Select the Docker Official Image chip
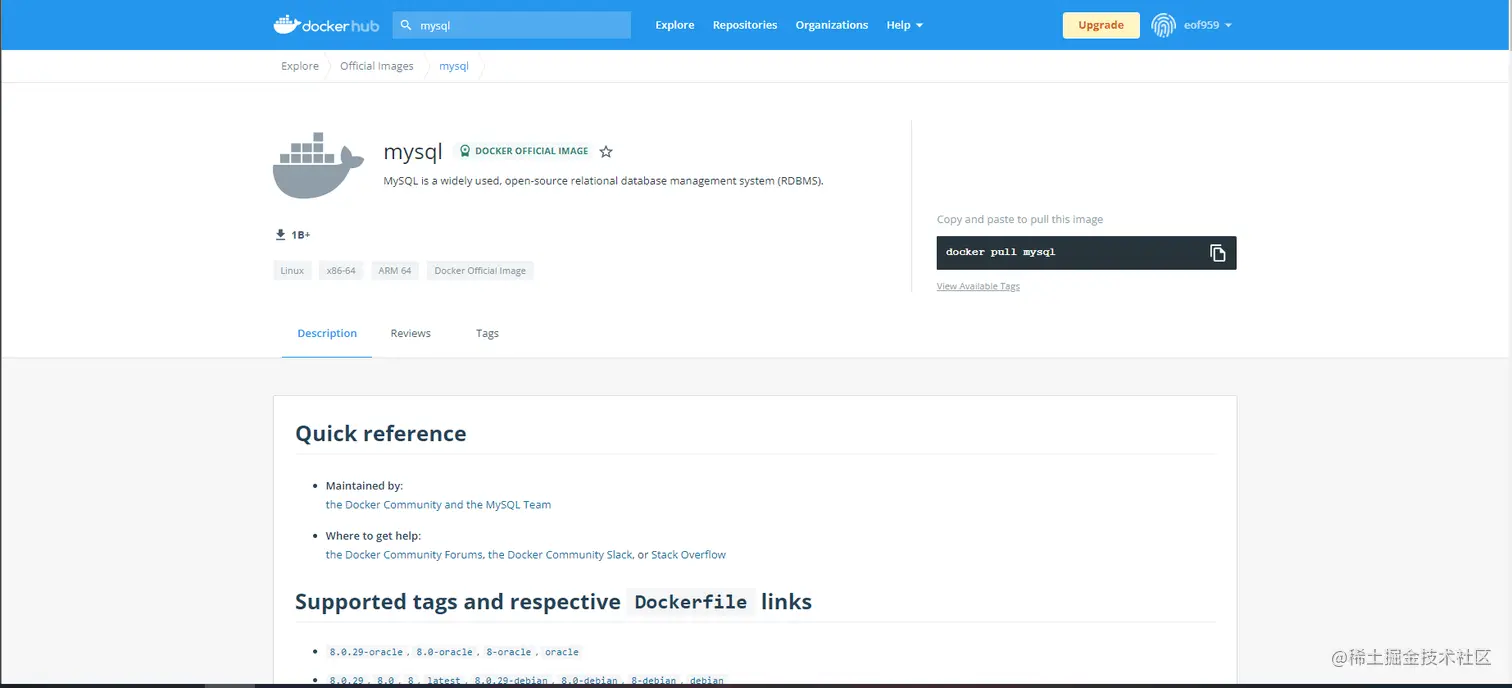This screenshot has width=1512, height=688. click(480, 271)
